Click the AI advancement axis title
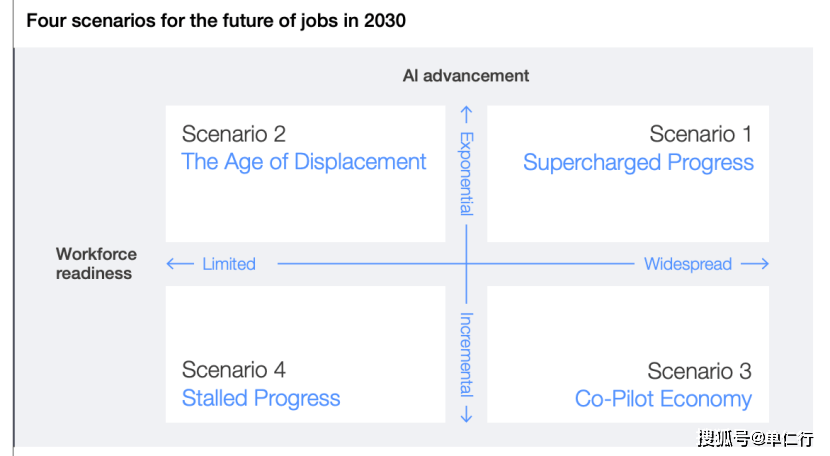The image size is (830, 456). click(466, 76)
